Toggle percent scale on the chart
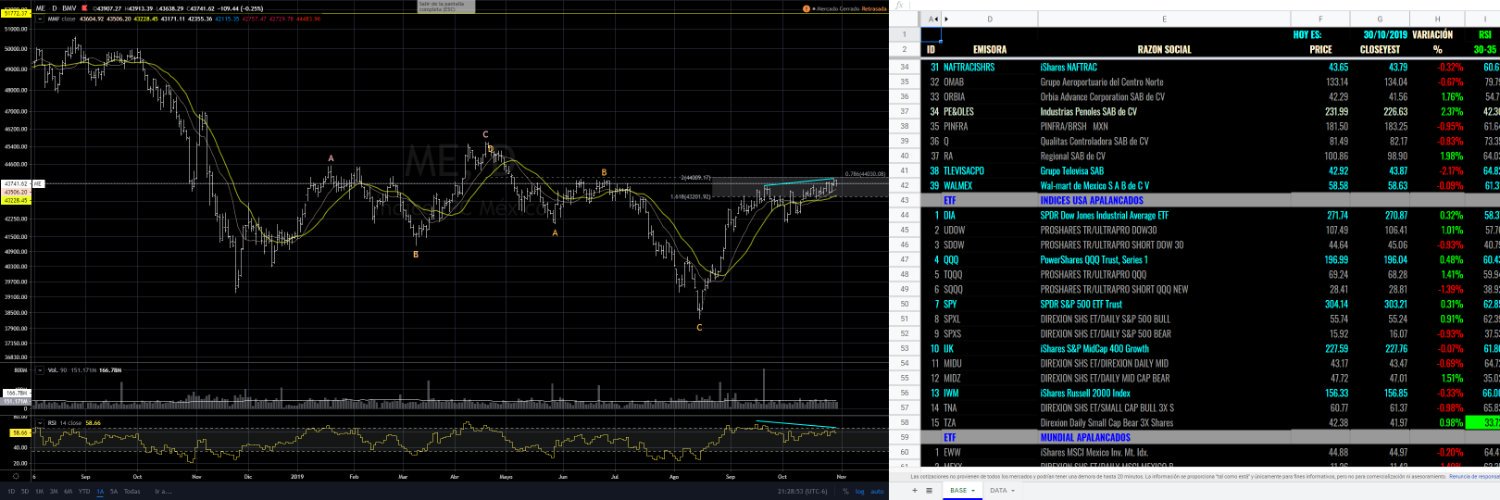This screenshot has height=500, width=1500. tap(846, 491)
